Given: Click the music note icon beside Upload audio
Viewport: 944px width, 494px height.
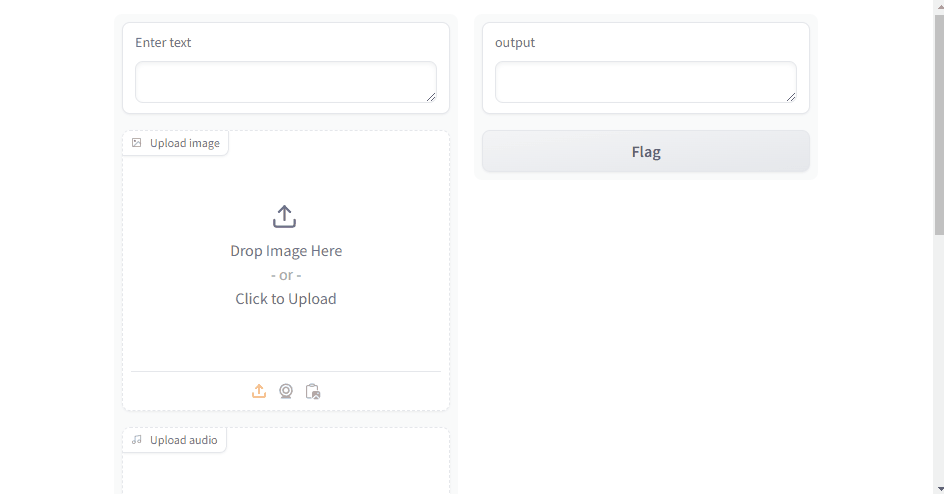Looking at the screenshot, I should [x=137, y=440].
